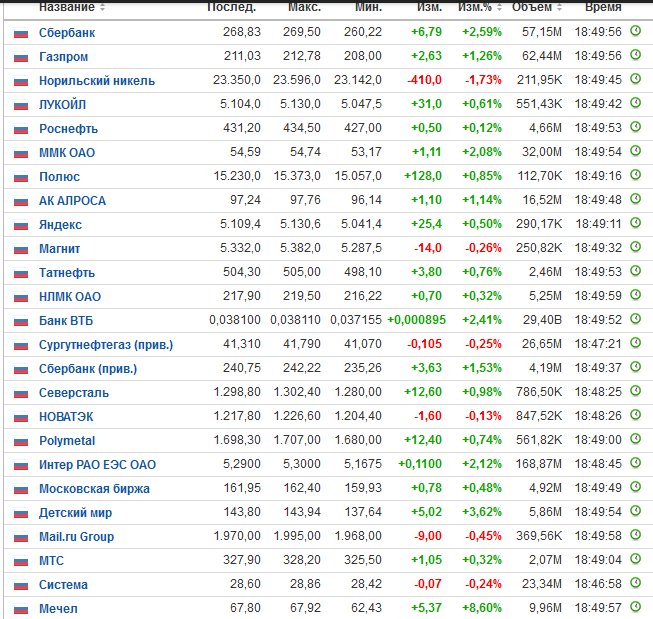Click Газпром volume 62,44M
This screenshot has height=619, width=653.
pos(542,56)
